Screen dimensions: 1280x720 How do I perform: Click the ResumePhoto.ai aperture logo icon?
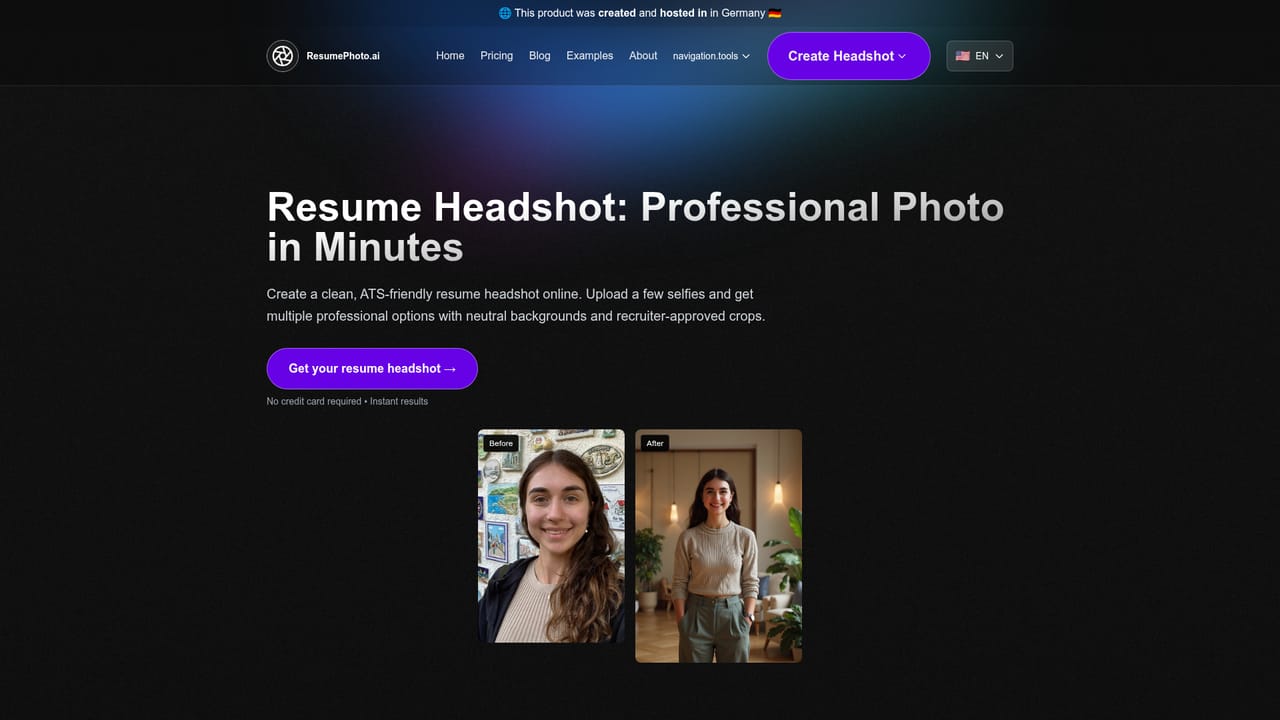coord(283,56)
